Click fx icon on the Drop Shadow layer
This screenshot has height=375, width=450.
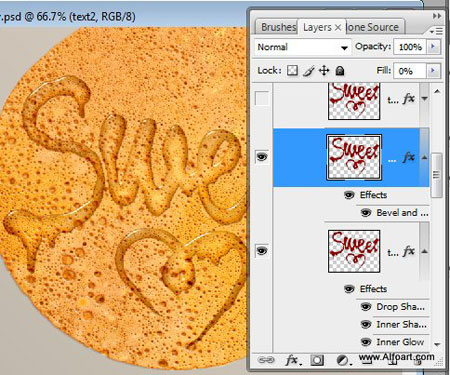(408, 251)
